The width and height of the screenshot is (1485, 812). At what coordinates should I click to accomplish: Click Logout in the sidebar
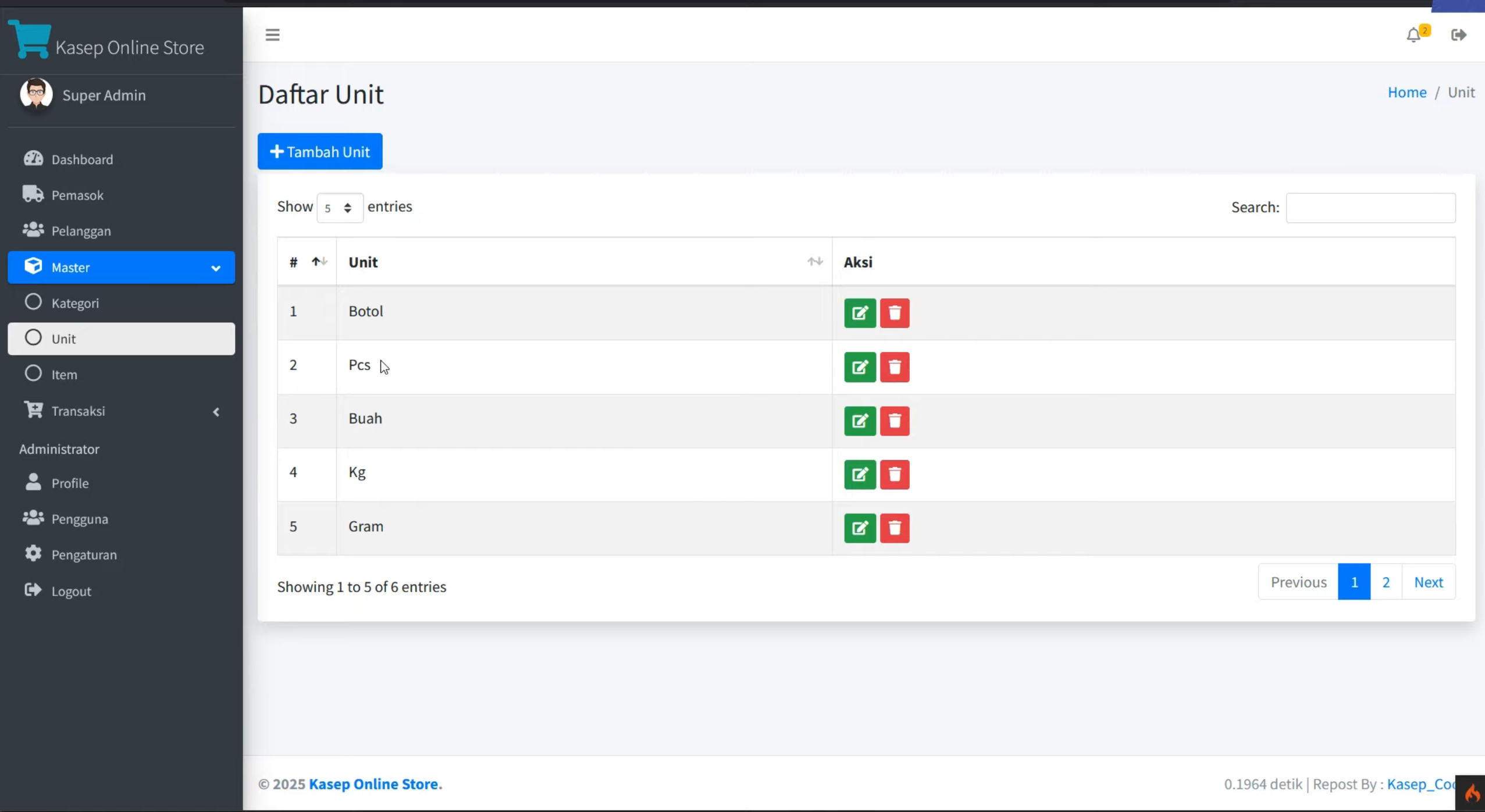[121, 591]
